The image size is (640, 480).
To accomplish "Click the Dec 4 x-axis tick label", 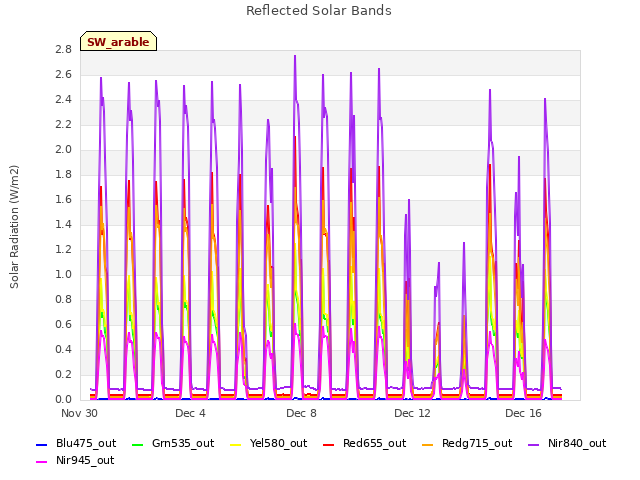I will pyautogui.click(x=190, y=413).
